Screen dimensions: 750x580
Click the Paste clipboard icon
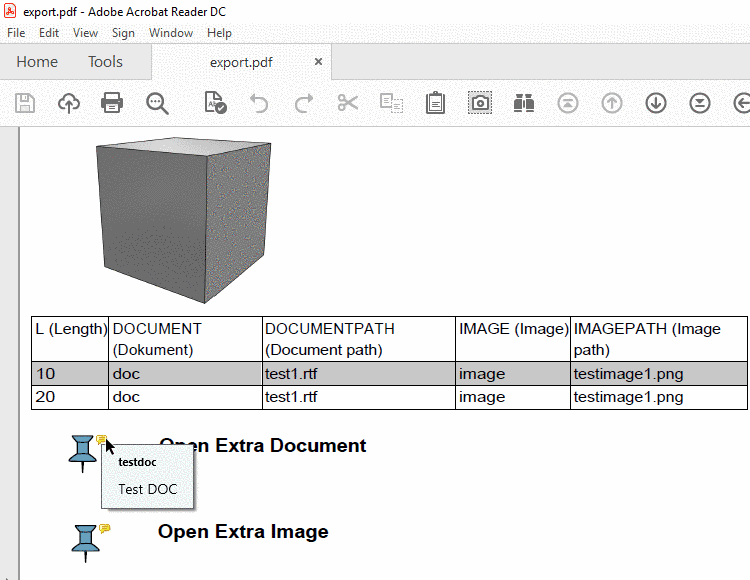pyautogui.click(x=435, y=103)
